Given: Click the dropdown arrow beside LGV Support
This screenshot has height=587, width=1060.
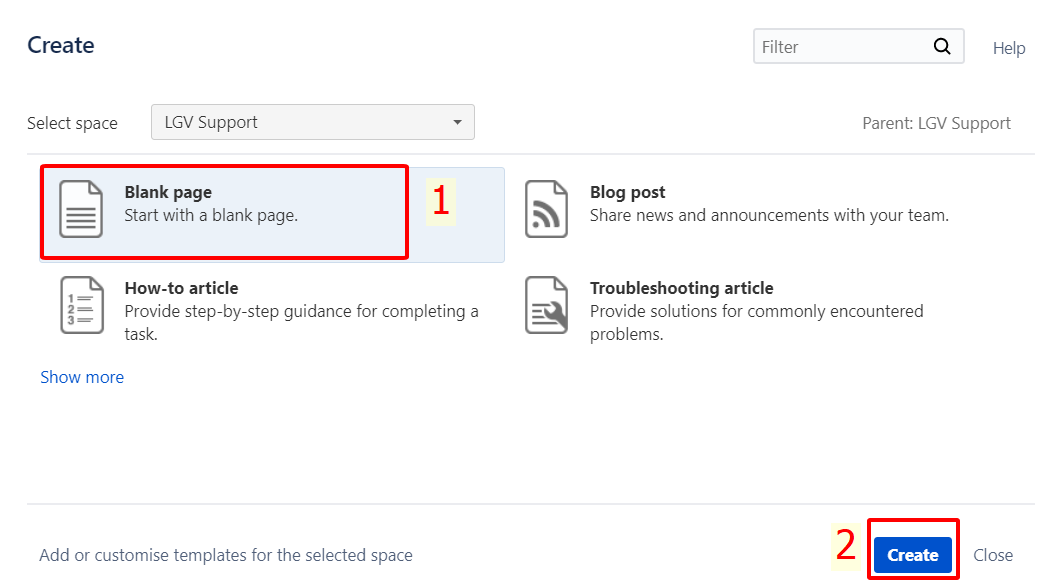Looking at the screenshot, I should point(457,122).
